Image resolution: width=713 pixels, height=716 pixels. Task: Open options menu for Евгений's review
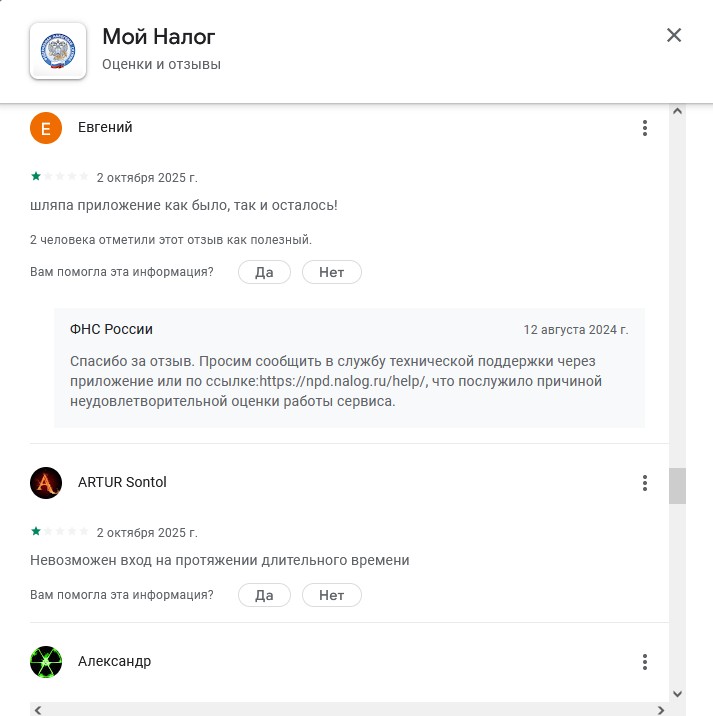tap(645, 128)
